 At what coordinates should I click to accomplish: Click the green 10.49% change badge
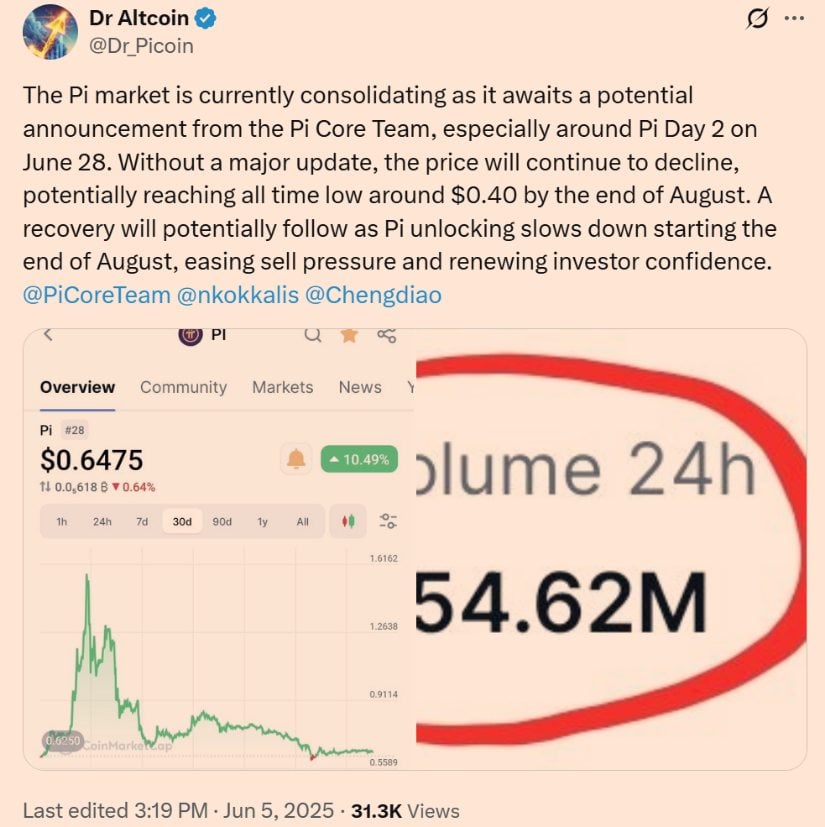pyautogui.click(x=359, y=459)
